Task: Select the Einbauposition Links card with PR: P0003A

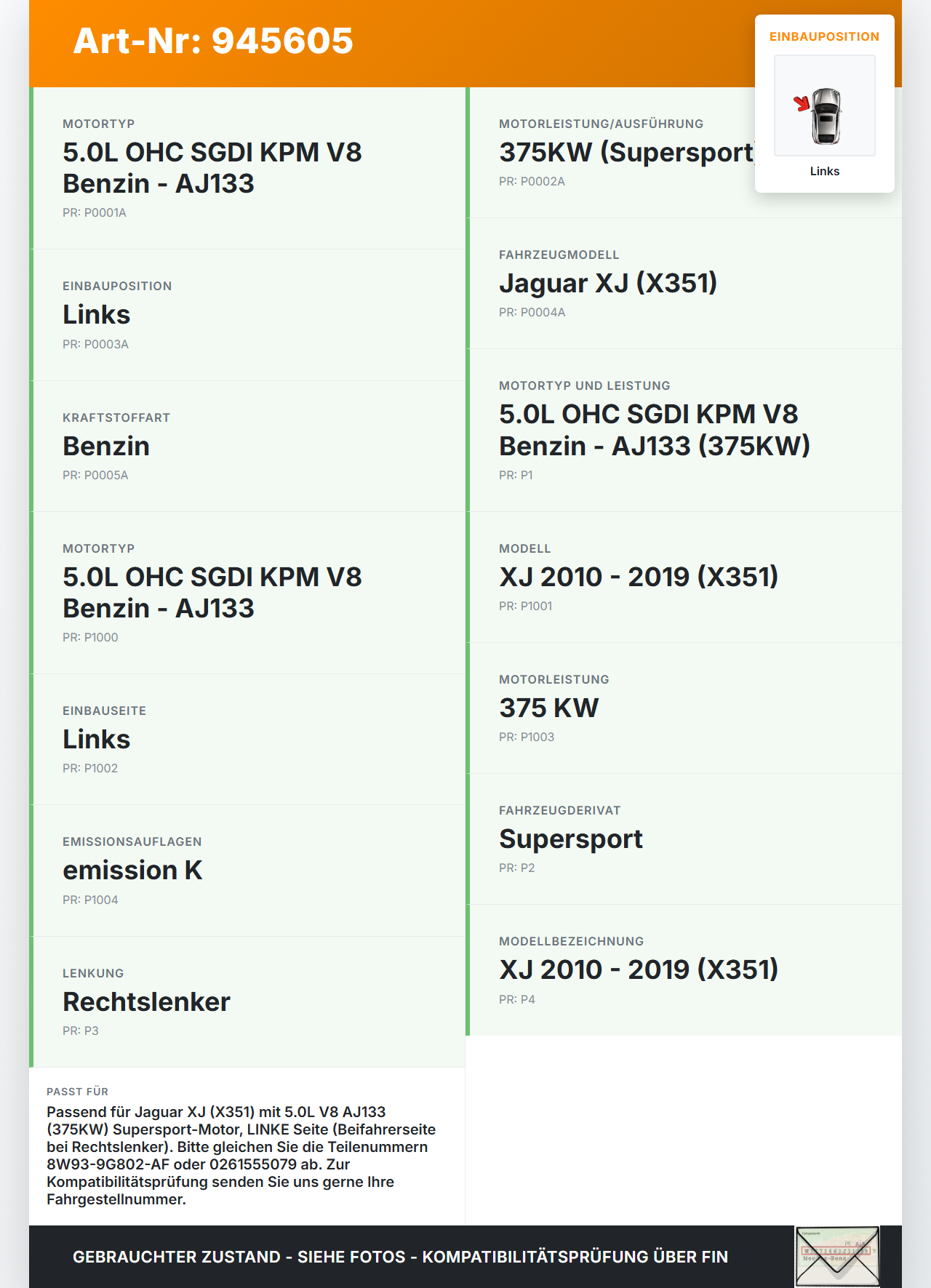Action: [247, 315]
